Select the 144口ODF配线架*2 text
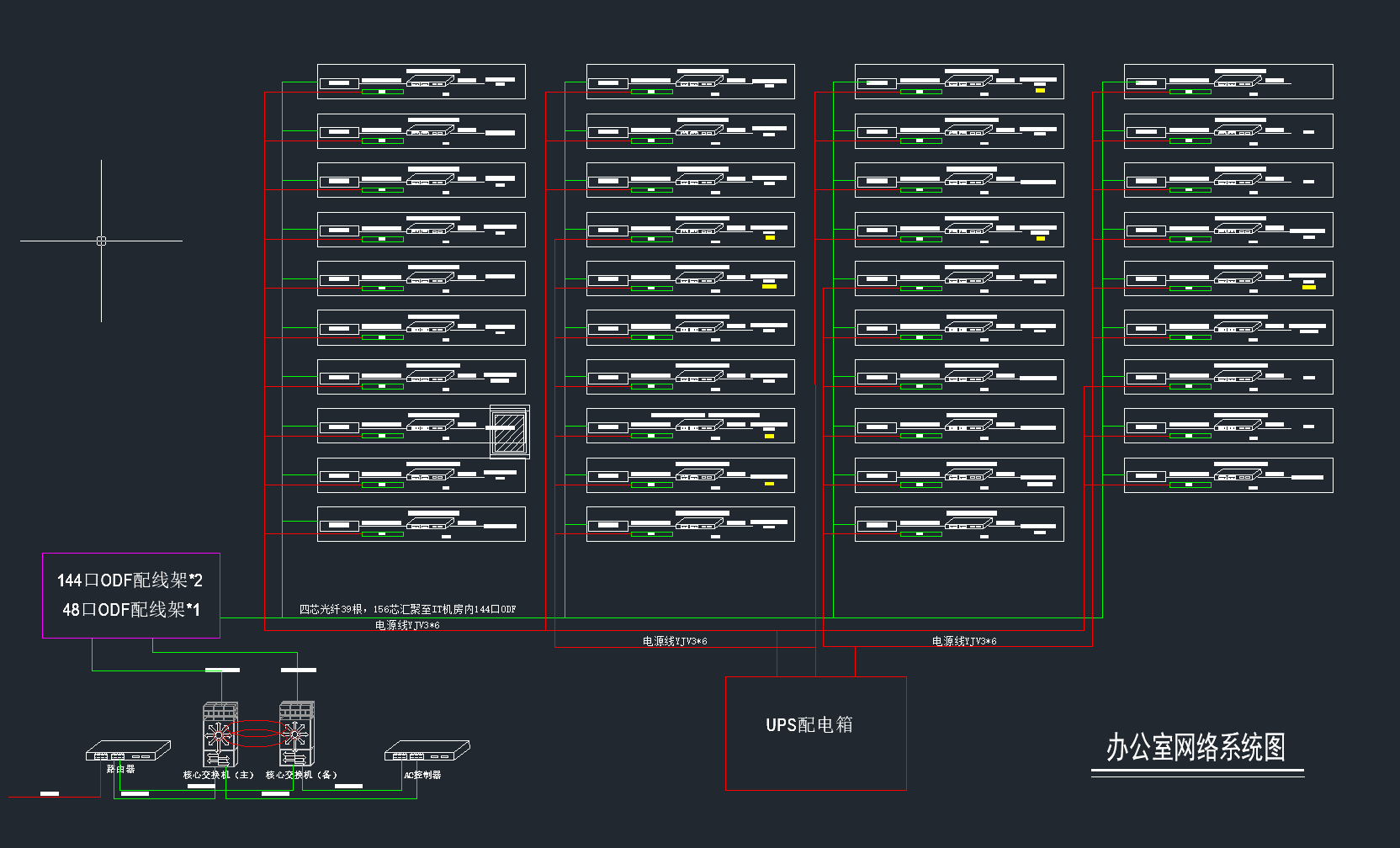1400x848 pixels. 130,580
